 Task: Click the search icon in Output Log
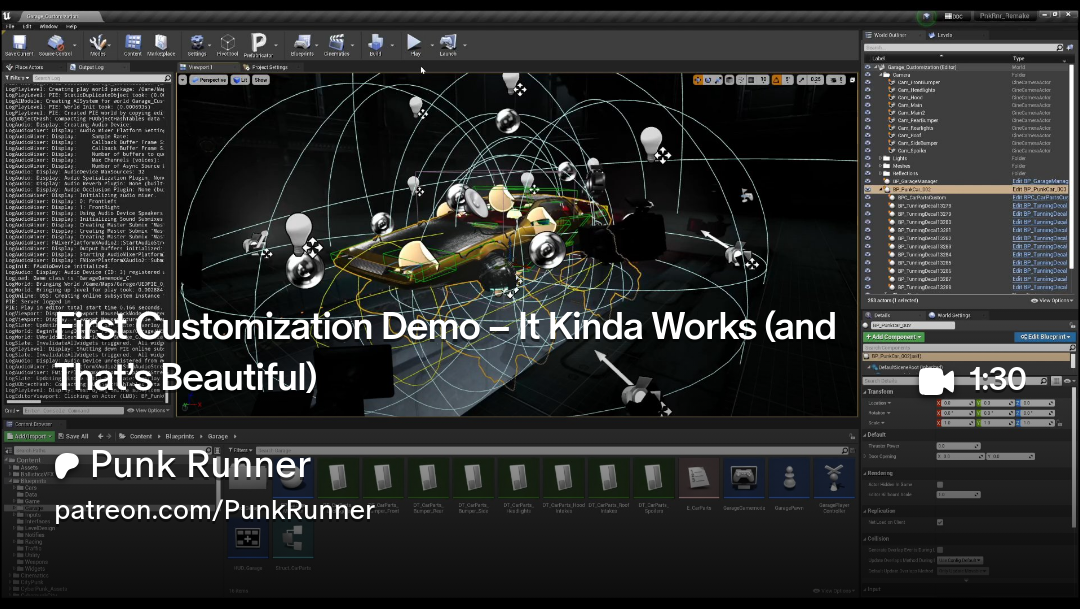(x=167, y=79)
